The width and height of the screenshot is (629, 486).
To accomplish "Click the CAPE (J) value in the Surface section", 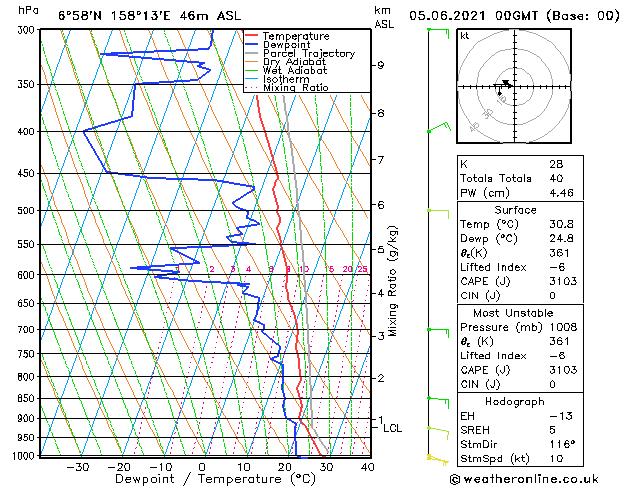I will [563, 281].
